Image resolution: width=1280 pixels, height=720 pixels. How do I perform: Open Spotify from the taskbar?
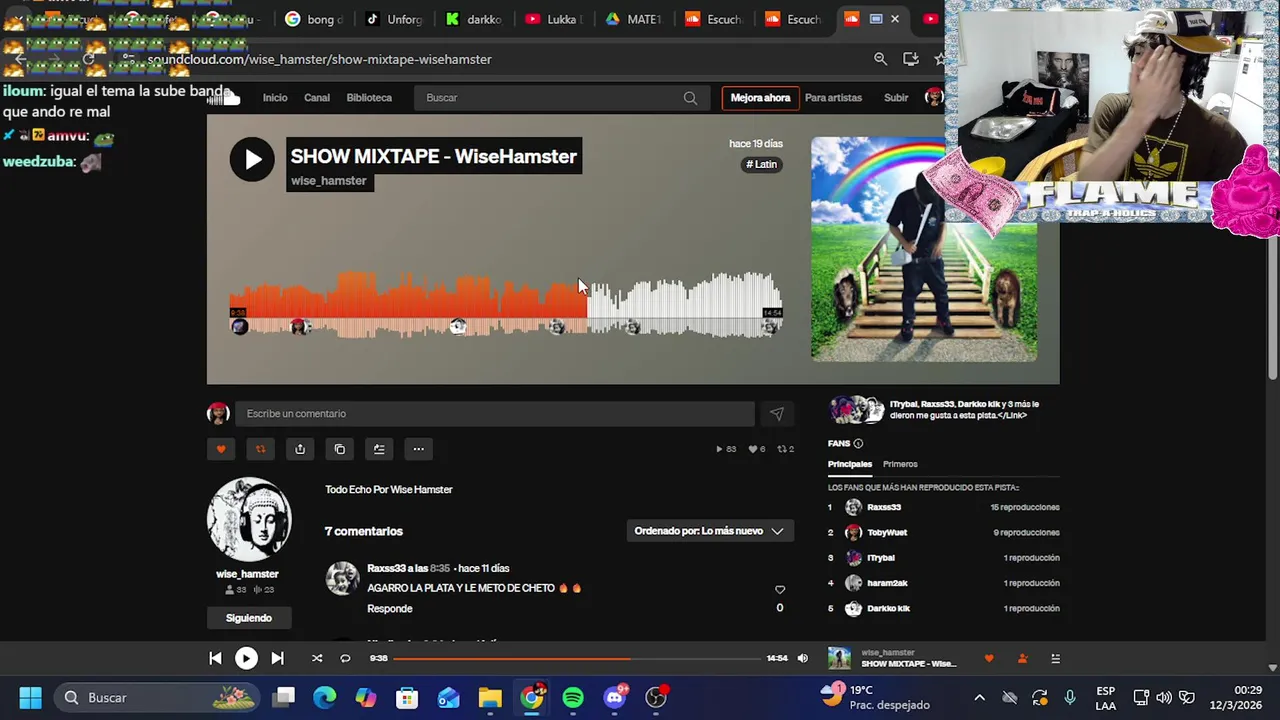[x=573, y=697]
